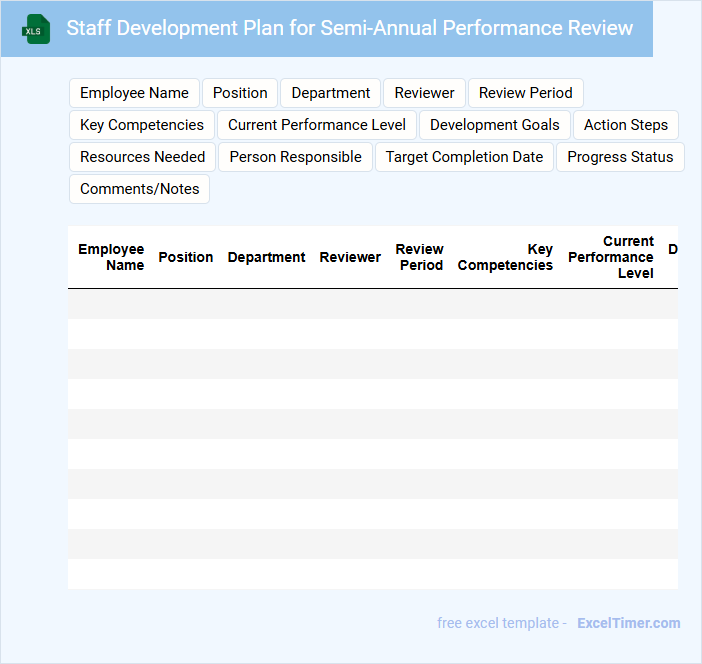702x664 pixels.
Task: Select the Development Goals tag
Action: coord(494,125)
